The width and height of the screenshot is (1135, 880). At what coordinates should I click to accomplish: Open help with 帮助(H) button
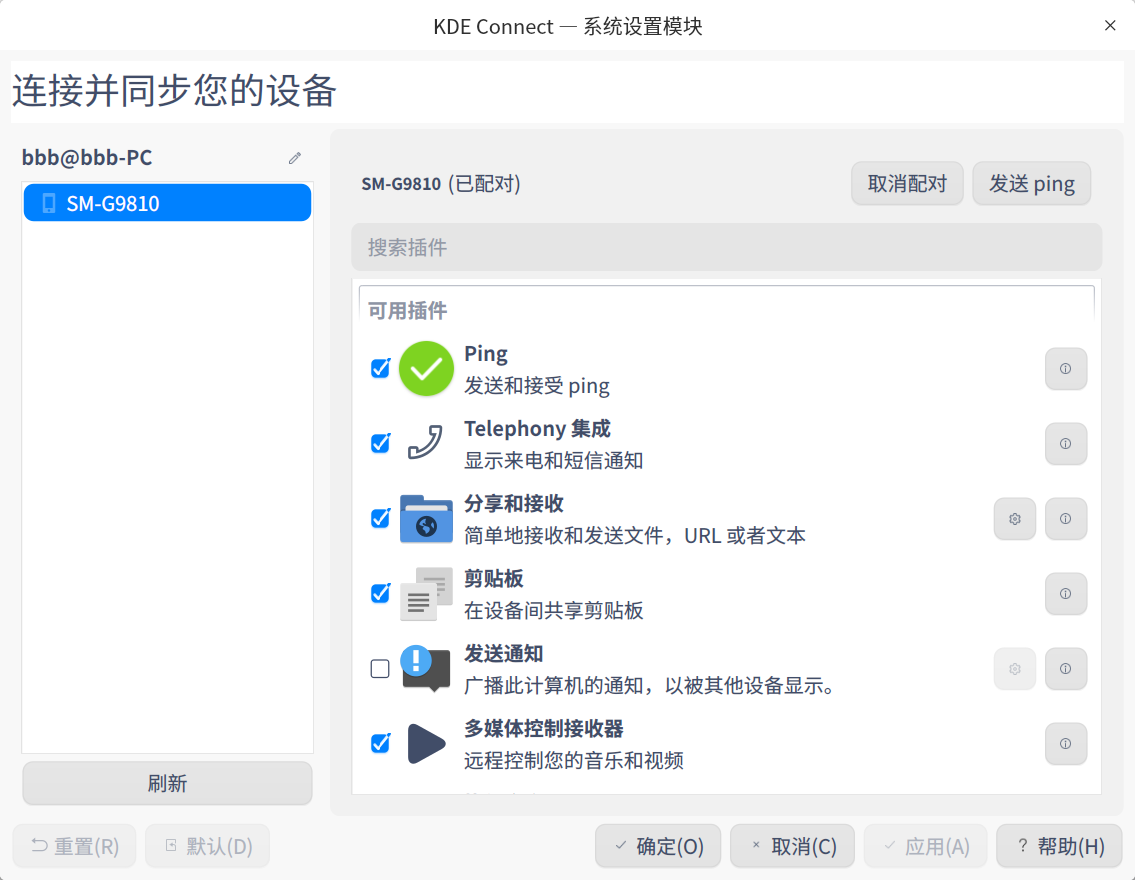(1059, 847)
